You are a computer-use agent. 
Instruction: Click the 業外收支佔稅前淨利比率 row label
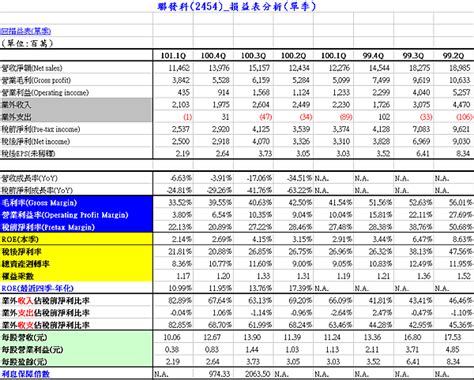tap(46, 325)
